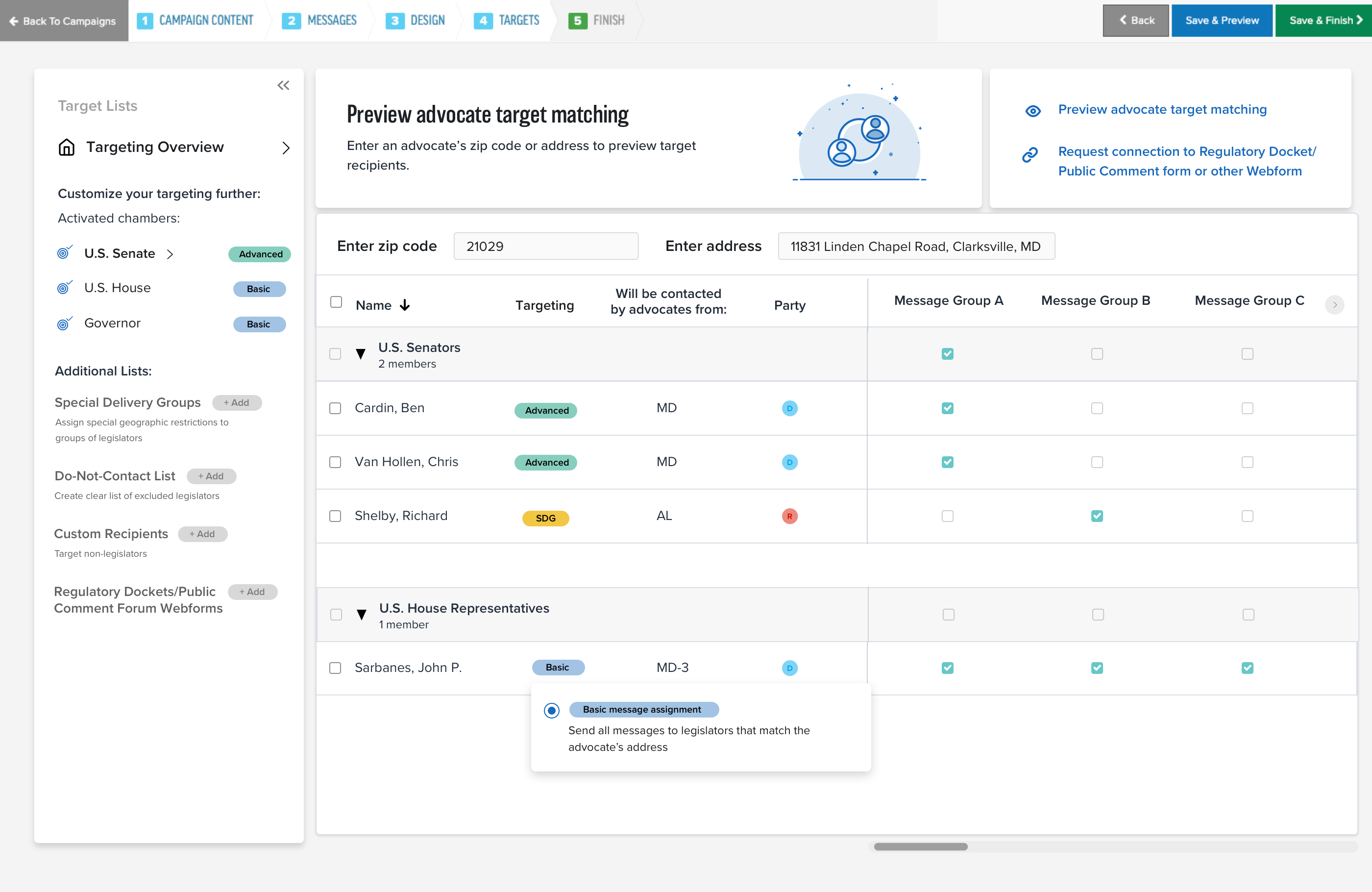Viewport: 1372px width, 892px height.
Task: Click the U.S. Senate target icon
Action: [x=65, y=253]
